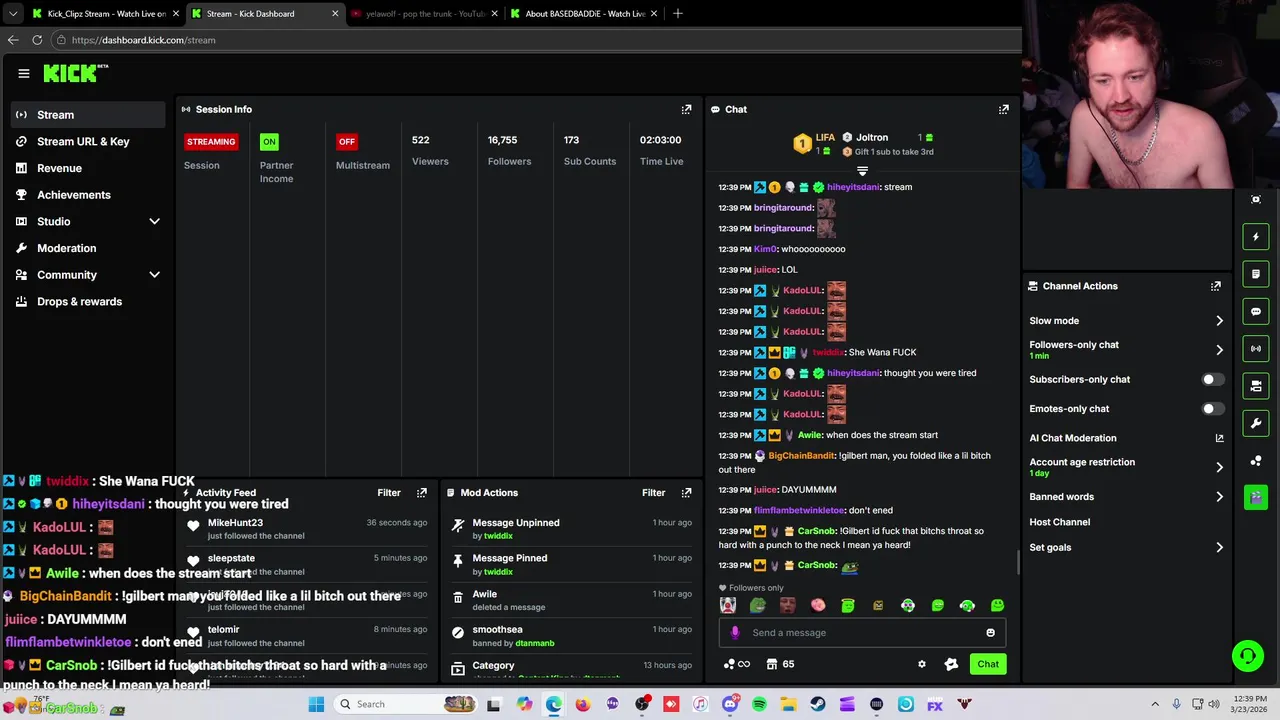Click the broadcast signal sidebar icon

[x=1256, y=348]
